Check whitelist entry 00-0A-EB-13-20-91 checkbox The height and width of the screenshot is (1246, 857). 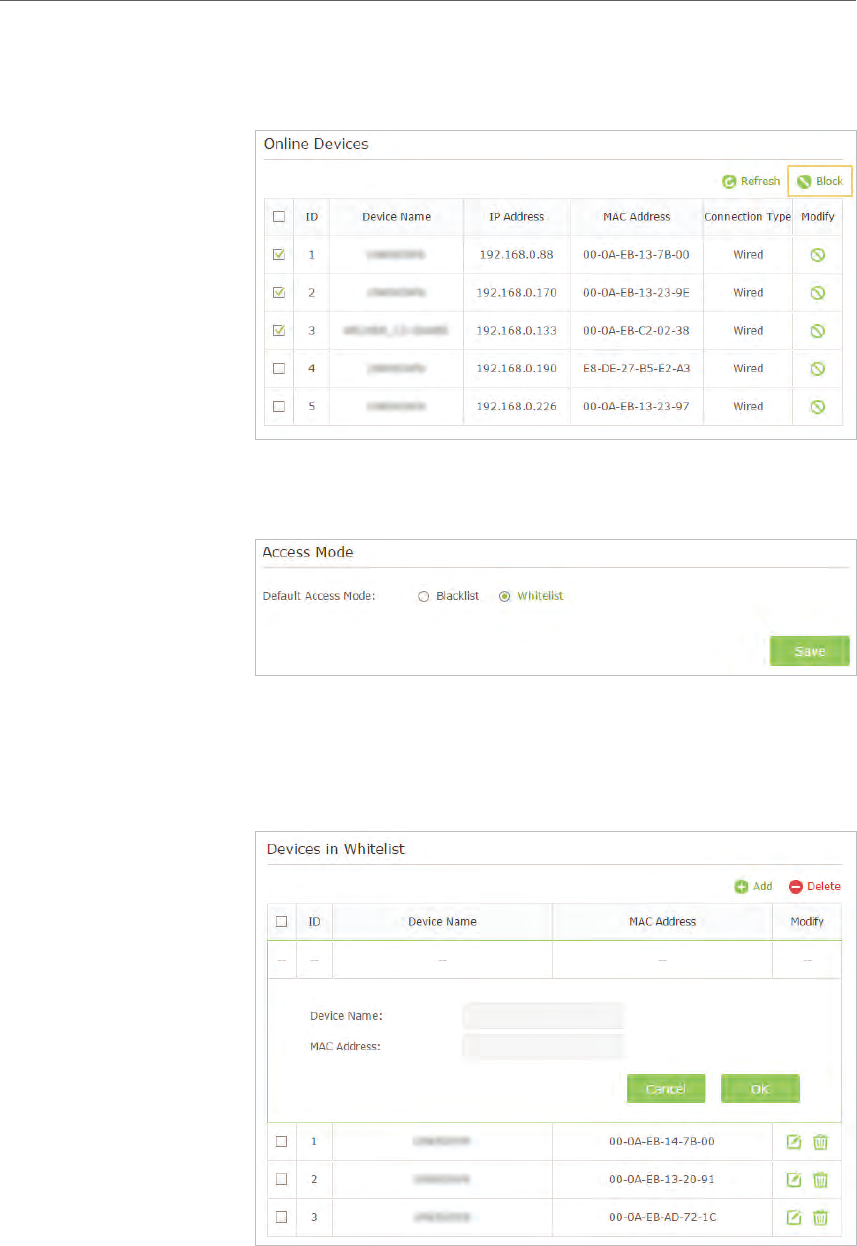[x=281, y=1179]
